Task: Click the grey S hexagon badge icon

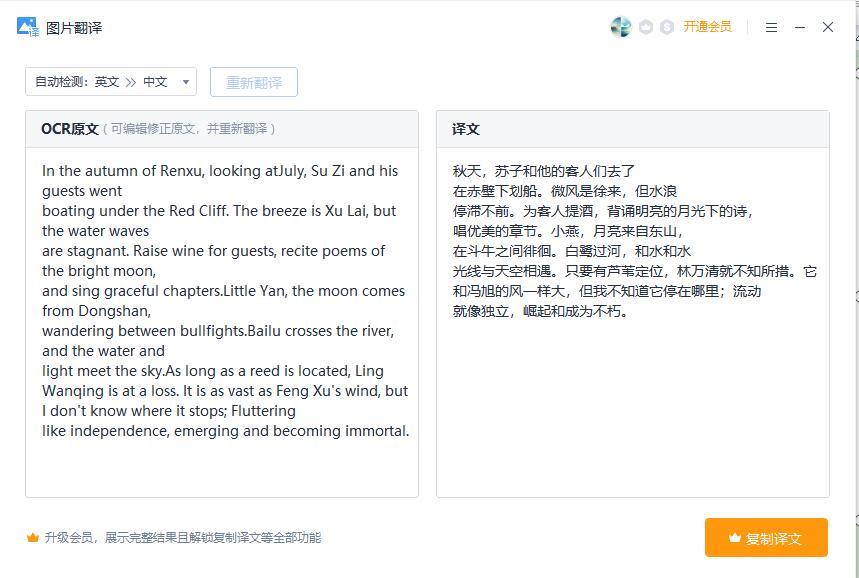Action: 667,27
